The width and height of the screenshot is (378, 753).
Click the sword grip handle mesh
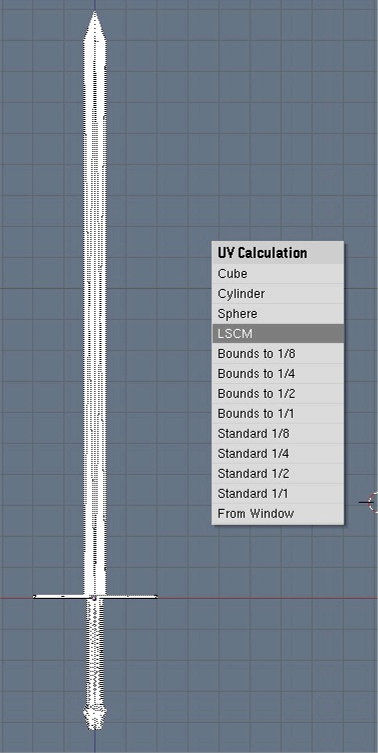point(95,653)
